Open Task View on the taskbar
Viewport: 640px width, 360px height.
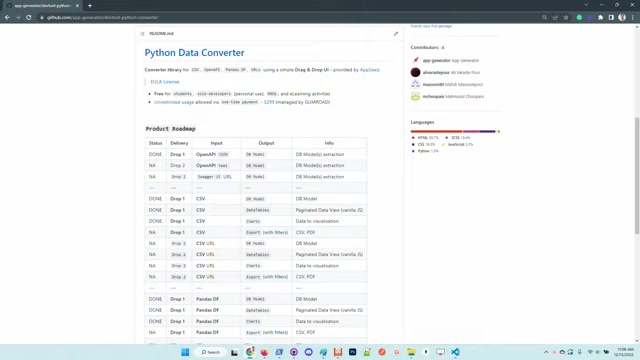click(234, 352)
